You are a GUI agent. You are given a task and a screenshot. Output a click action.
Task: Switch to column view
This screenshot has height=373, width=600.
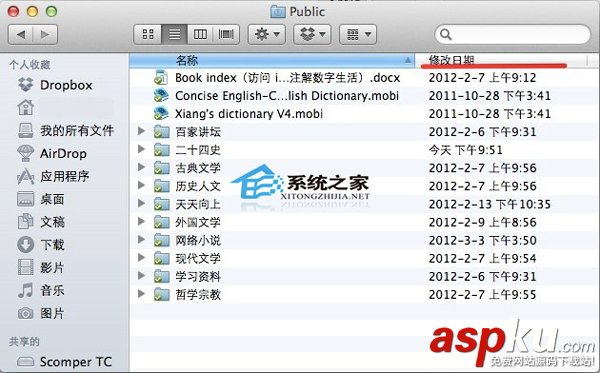point(200,34)
